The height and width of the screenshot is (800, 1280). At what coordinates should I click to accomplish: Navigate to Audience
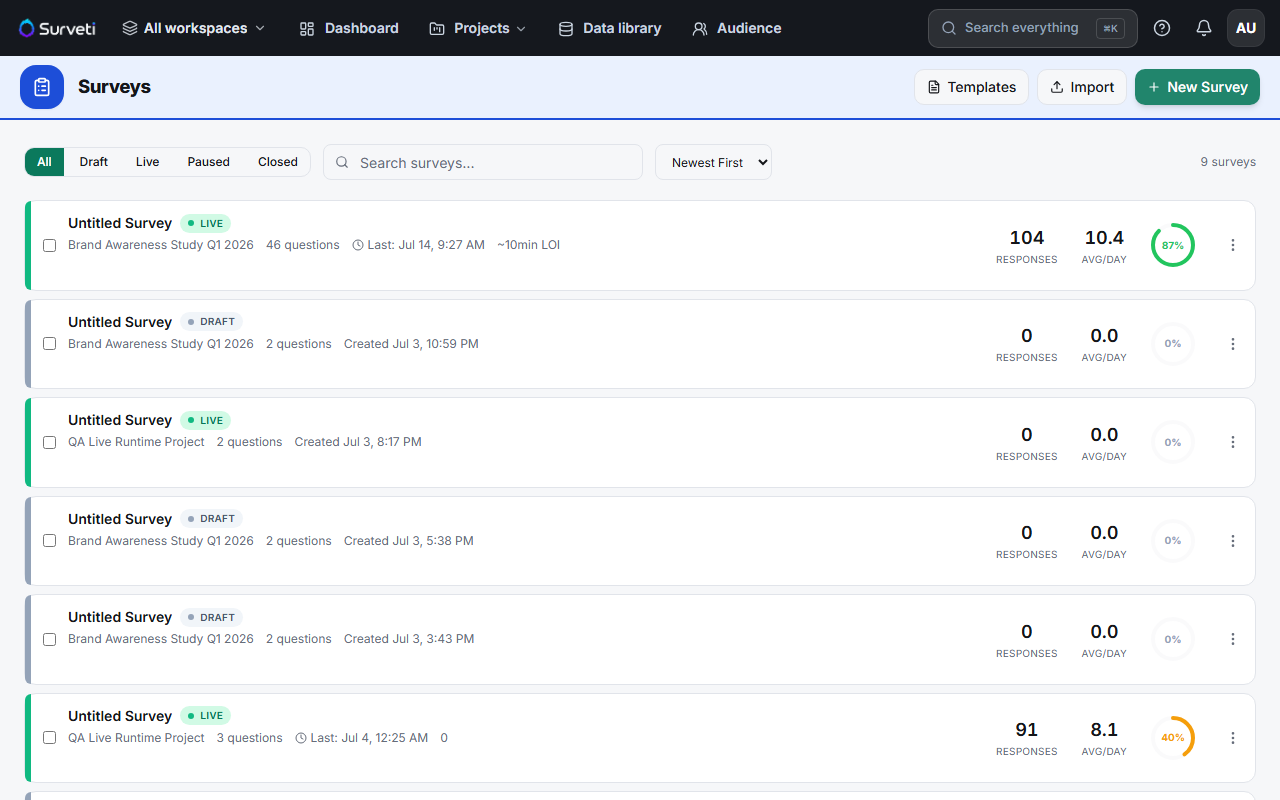(736, 28)
